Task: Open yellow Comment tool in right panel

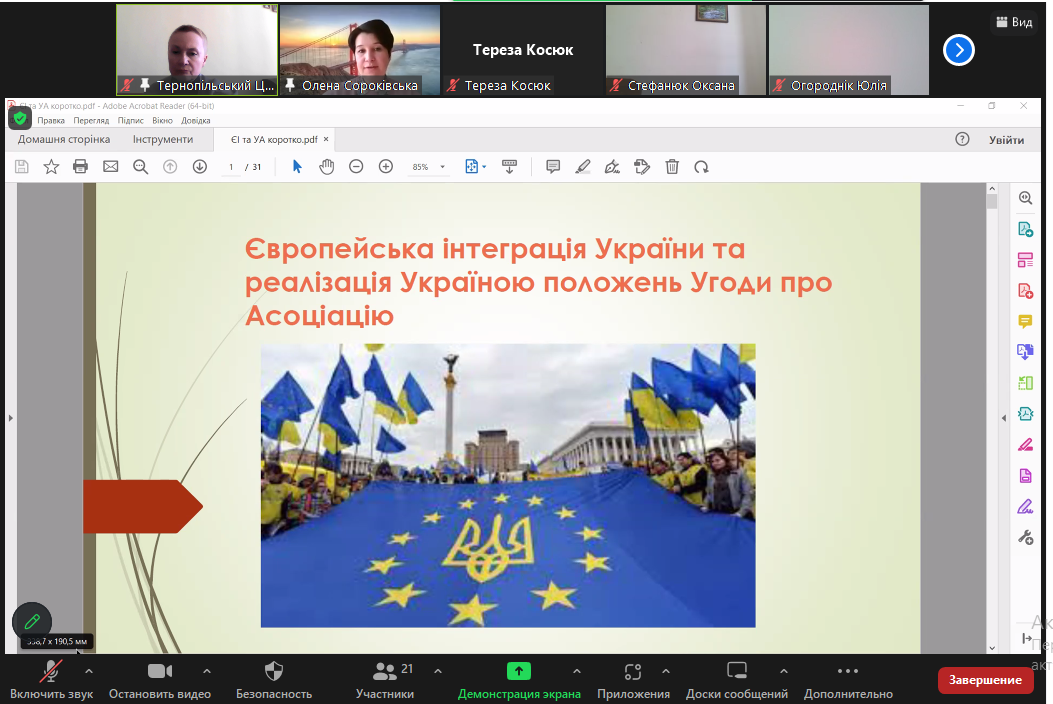Action: pyautogui.click(x=1025, y=322)
